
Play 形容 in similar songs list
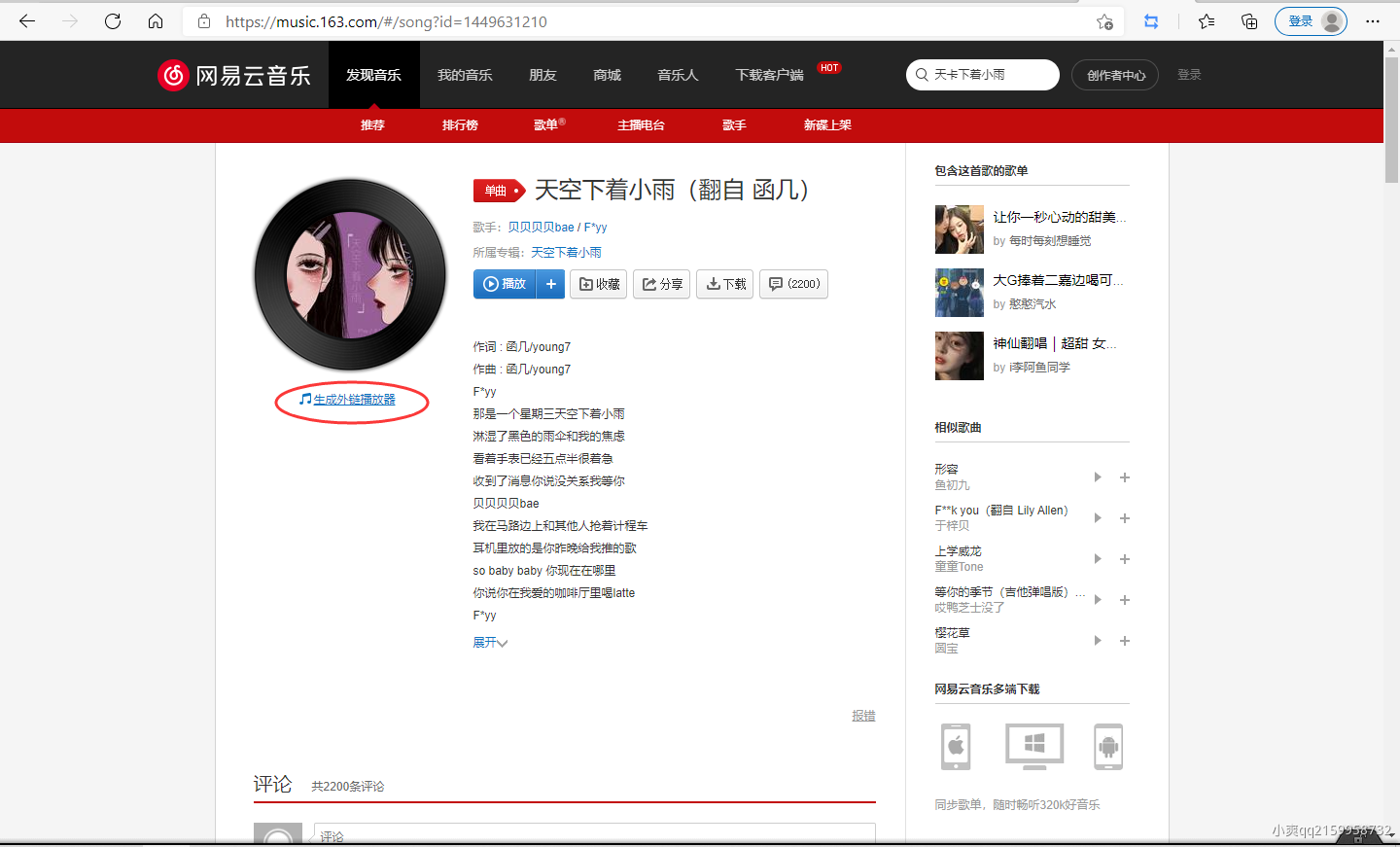tap(1097, 477)
